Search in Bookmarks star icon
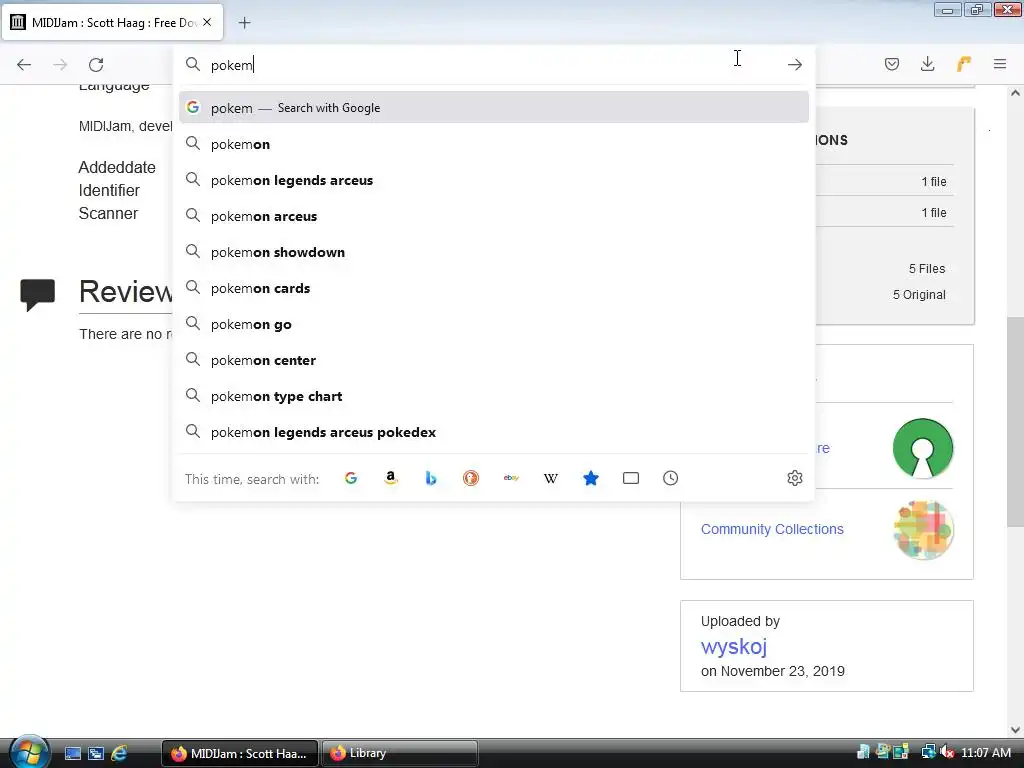The width and height of the screenshot is (1024, 768). click(x=591, y=478)
